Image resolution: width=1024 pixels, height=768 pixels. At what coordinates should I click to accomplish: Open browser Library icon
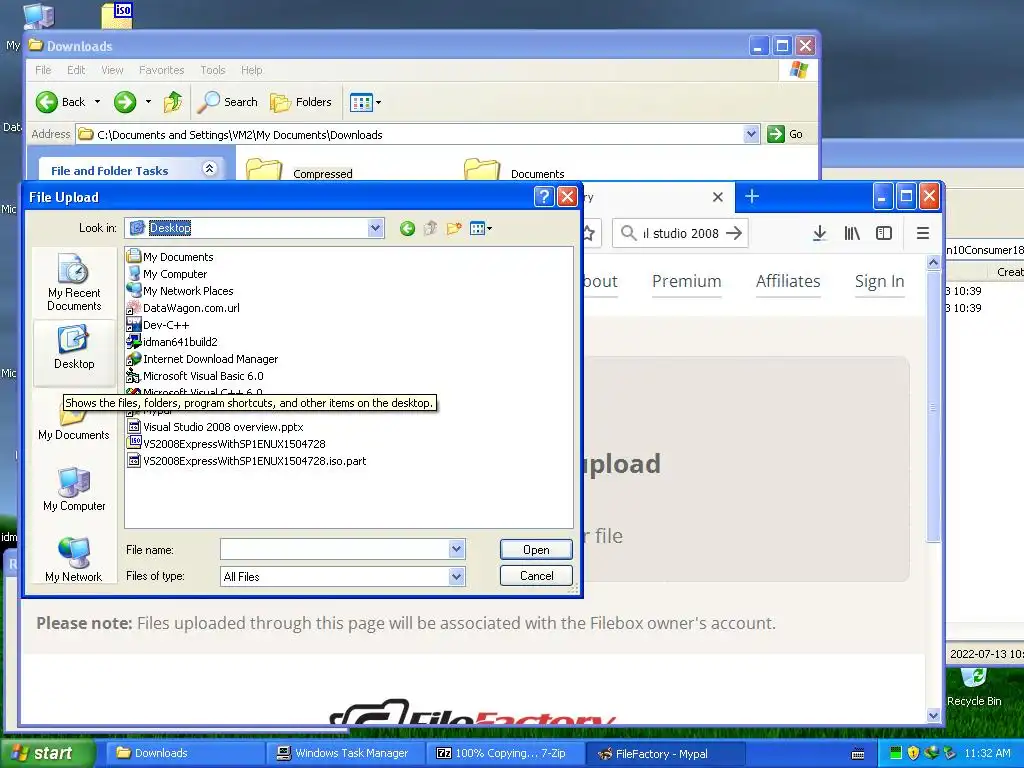click(852, 233)
